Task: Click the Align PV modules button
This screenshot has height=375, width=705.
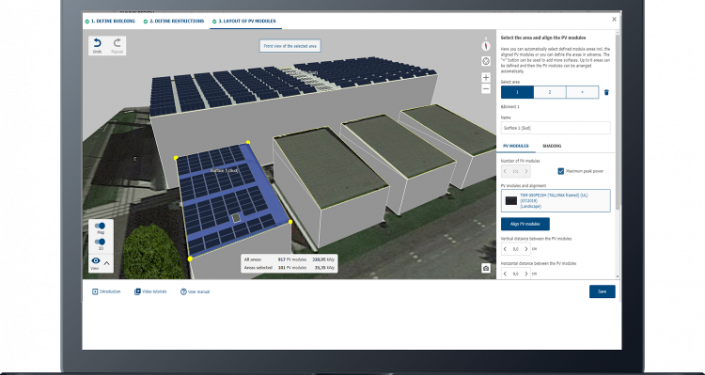Action: point(525,224)
